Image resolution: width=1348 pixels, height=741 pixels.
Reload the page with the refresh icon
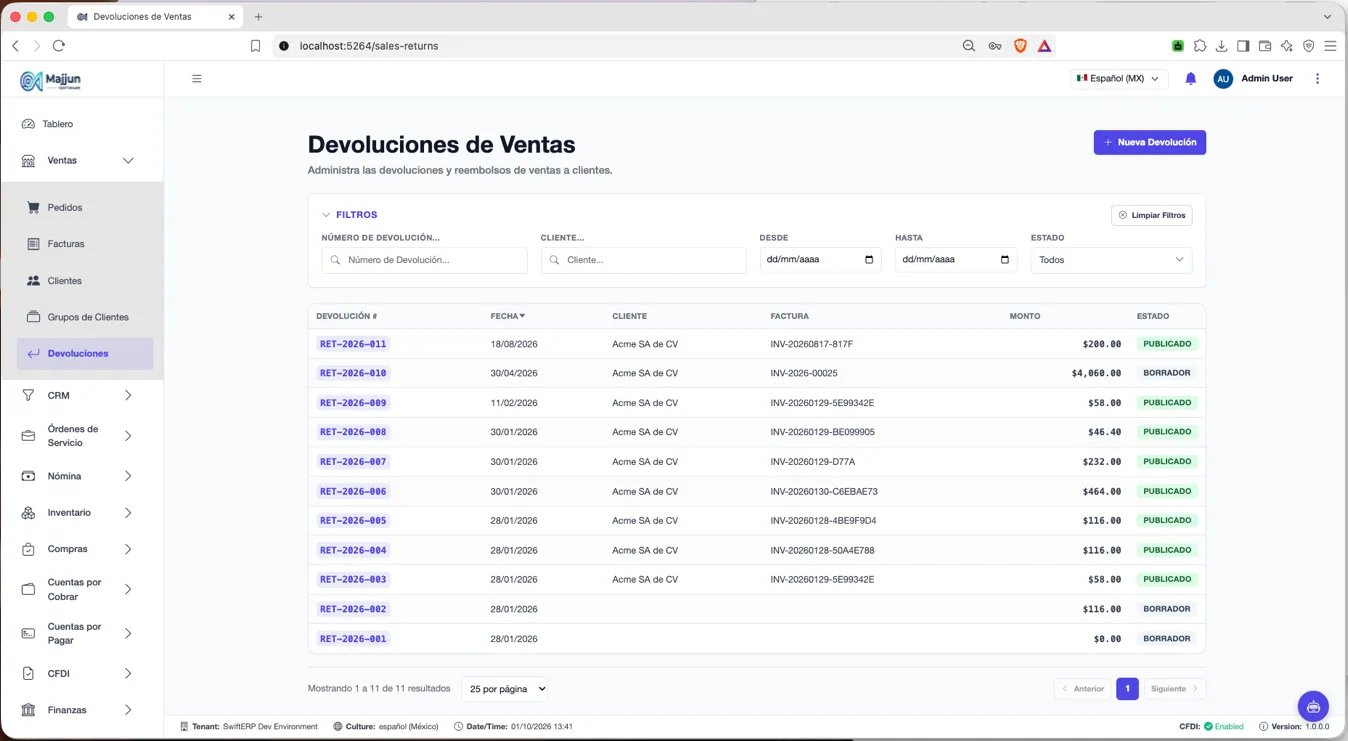(59, 46)
